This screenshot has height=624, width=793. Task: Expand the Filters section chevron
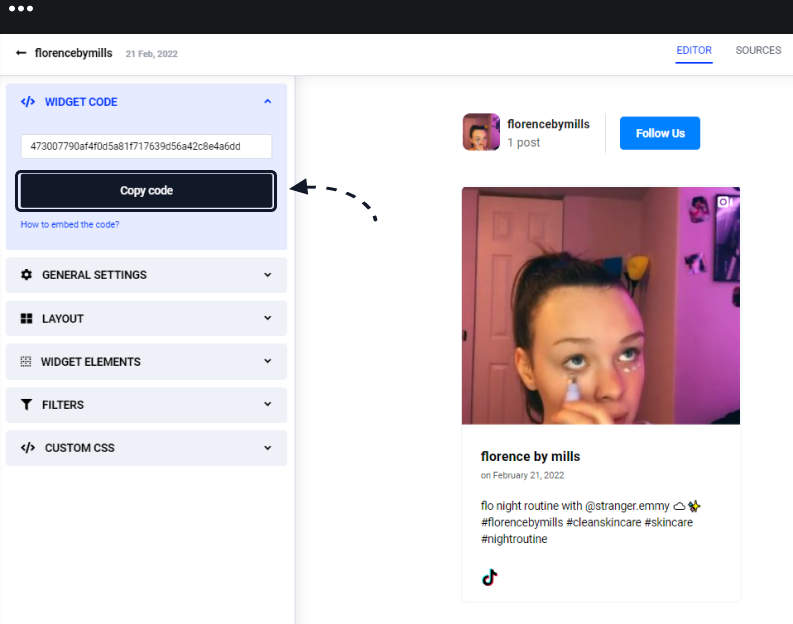(268, 404)
